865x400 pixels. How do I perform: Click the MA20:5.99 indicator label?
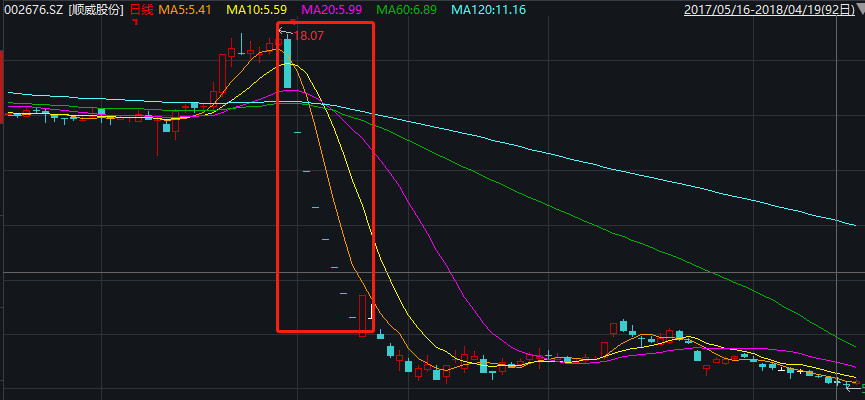click(333, 9)
